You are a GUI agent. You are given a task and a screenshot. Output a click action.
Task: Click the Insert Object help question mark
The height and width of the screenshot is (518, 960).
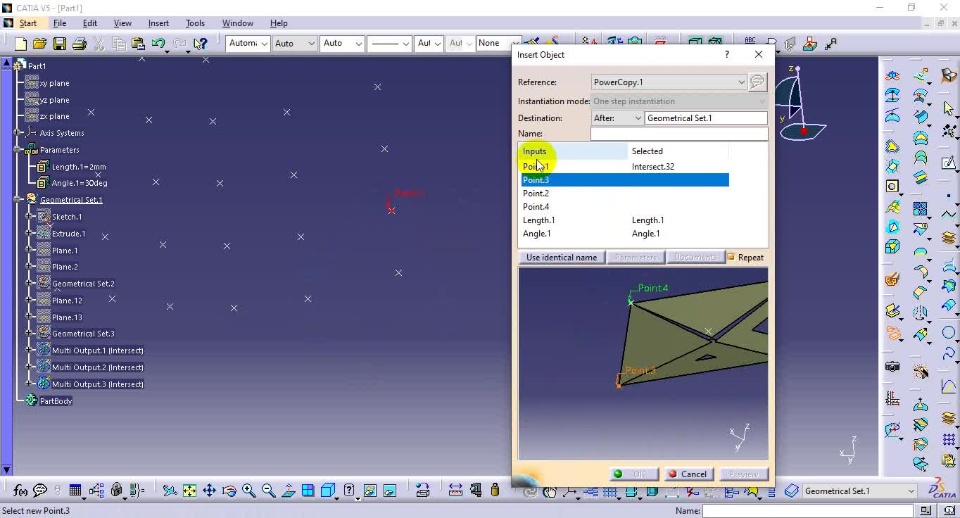pyautogui.click(x=727, y=54)
